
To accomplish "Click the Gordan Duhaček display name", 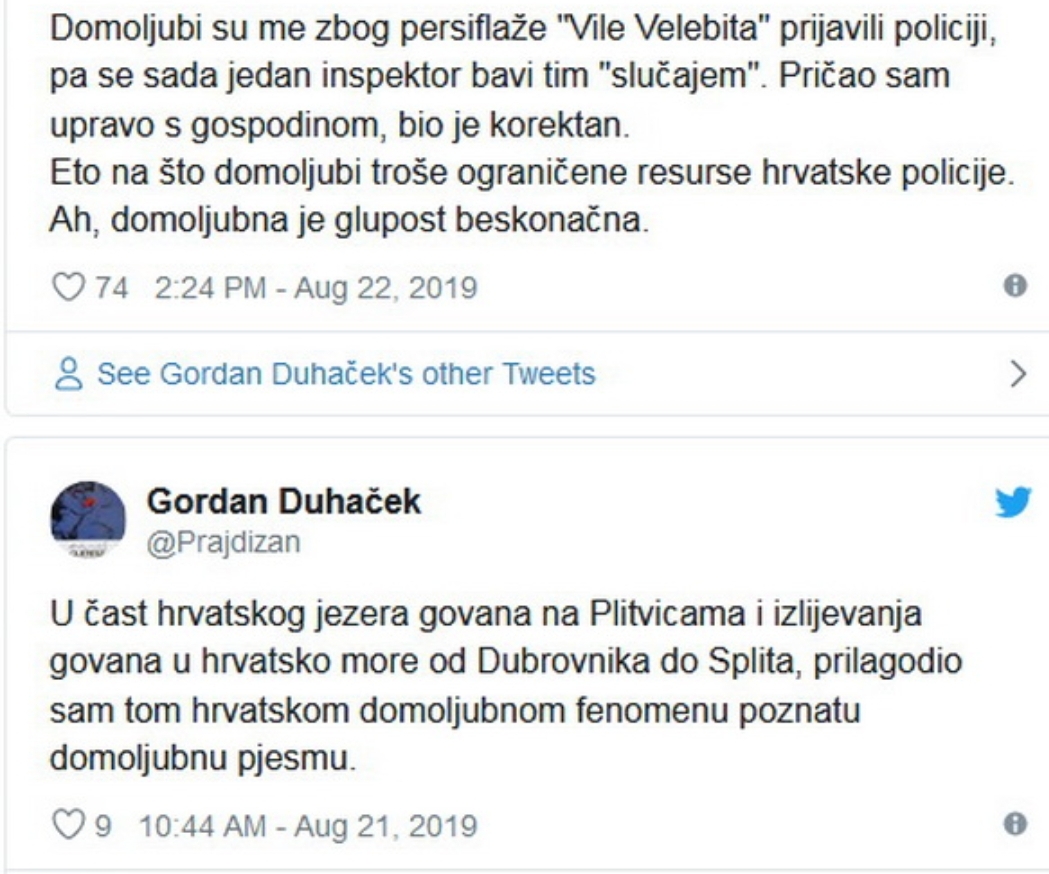I will coord(283,503).
